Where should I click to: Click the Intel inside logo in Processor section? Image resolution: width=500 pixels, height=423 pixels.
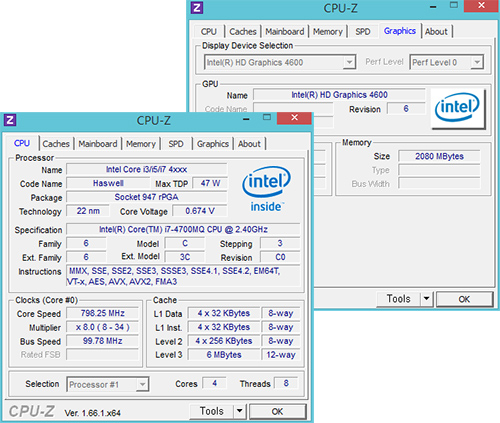point(266,189)
